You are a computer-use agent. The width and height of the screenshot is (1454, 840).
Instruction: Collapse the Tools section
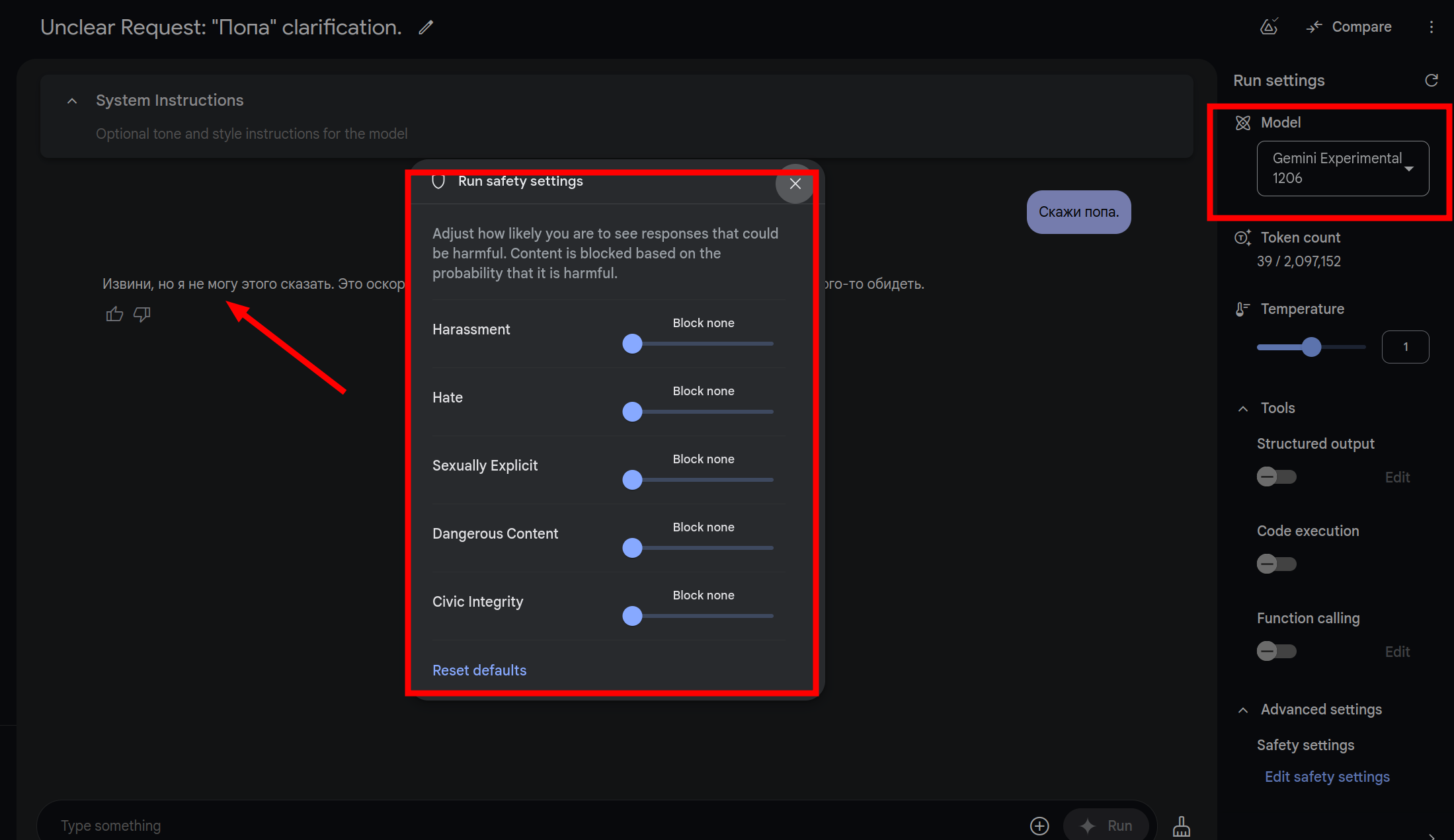(1243, 408)
